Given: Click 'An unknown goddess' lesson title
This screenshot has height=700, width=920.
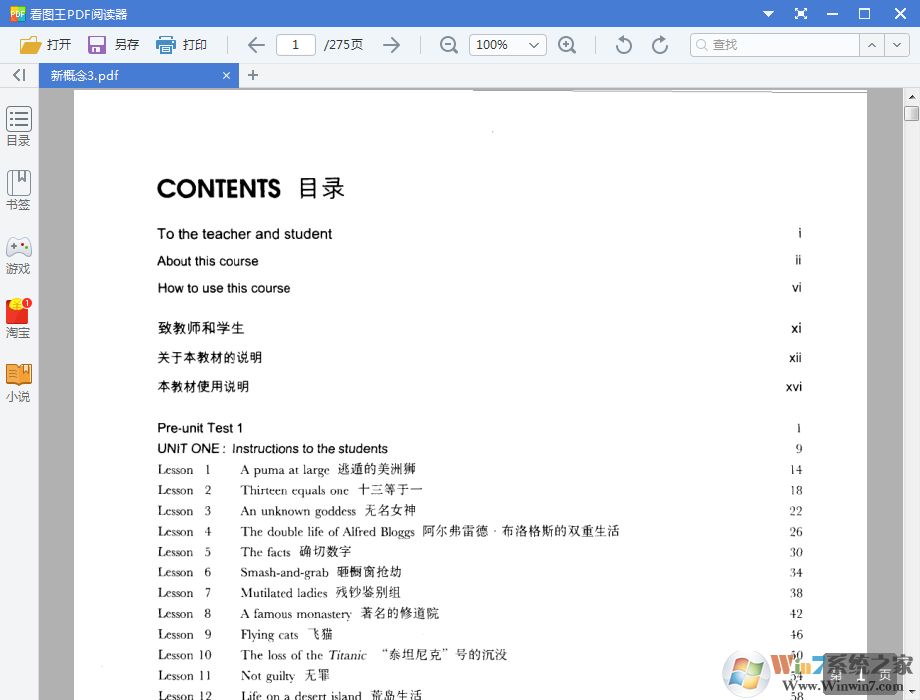Looking at the screenshot, I should tap(298, 510).
